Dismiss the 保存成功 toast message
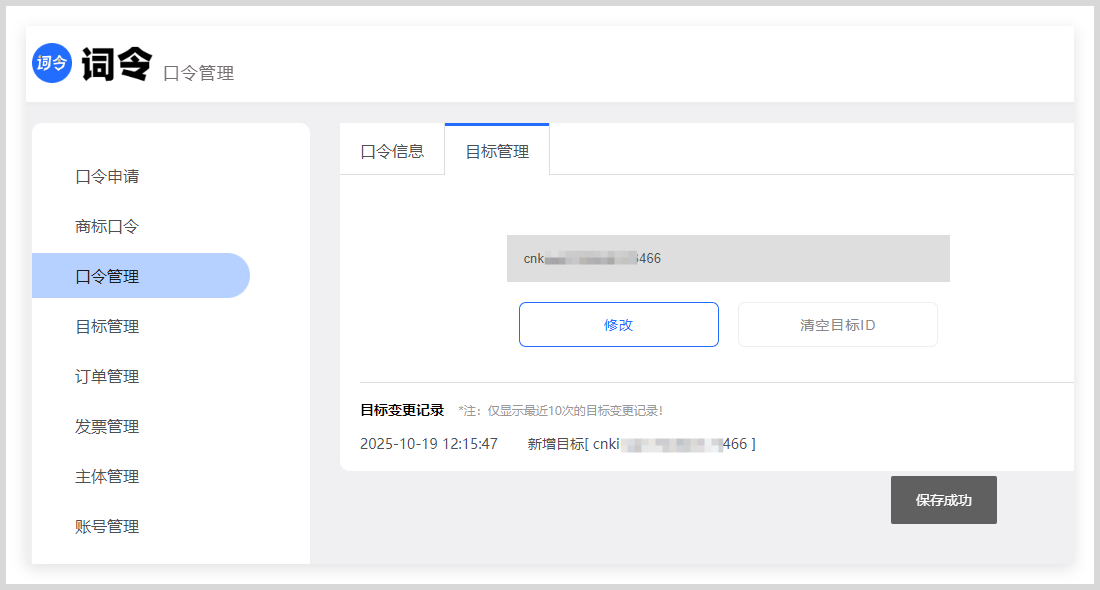 coord(943,500)
